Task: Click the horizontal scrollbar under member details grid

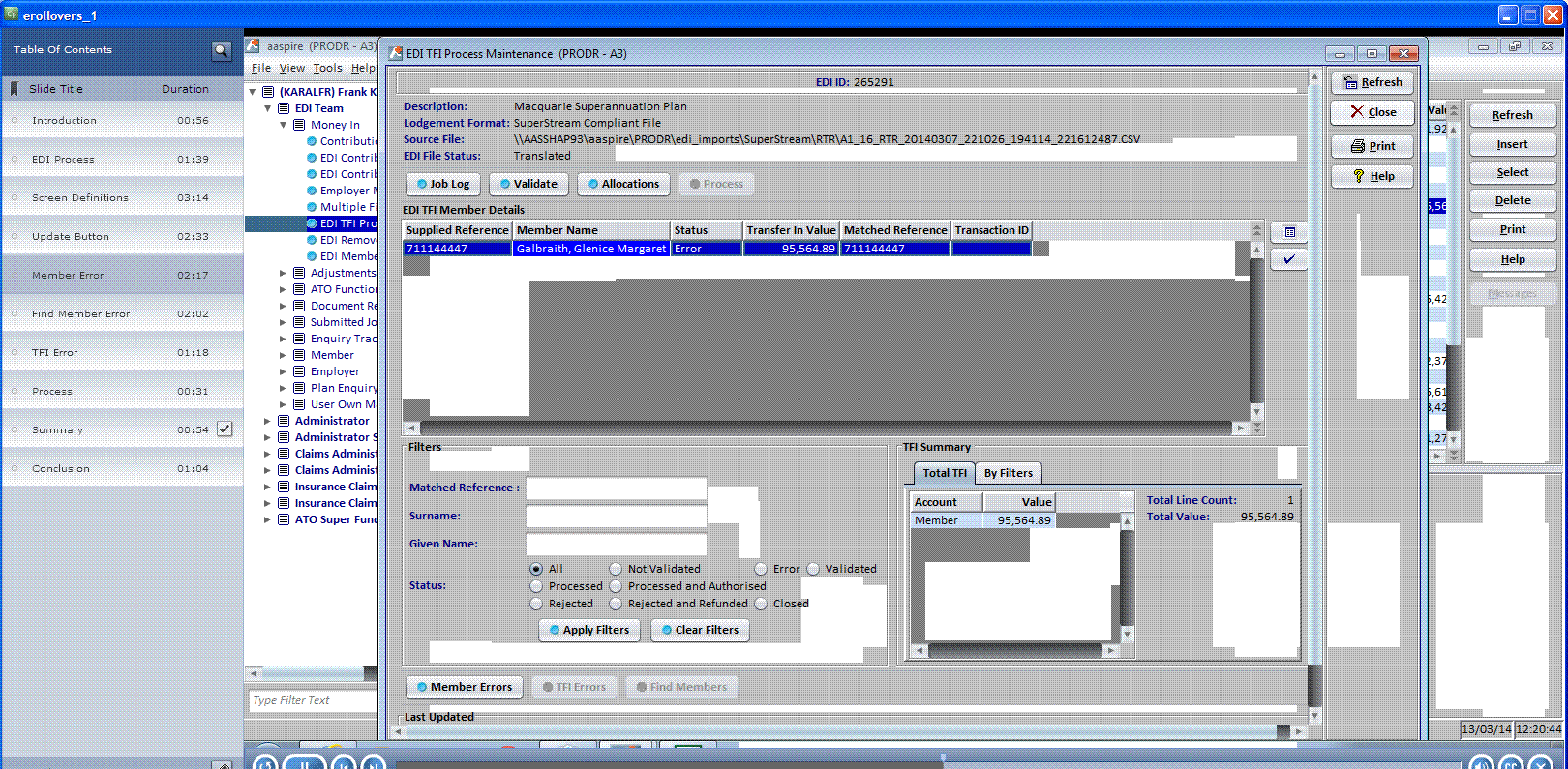Action: click(827, 428)
